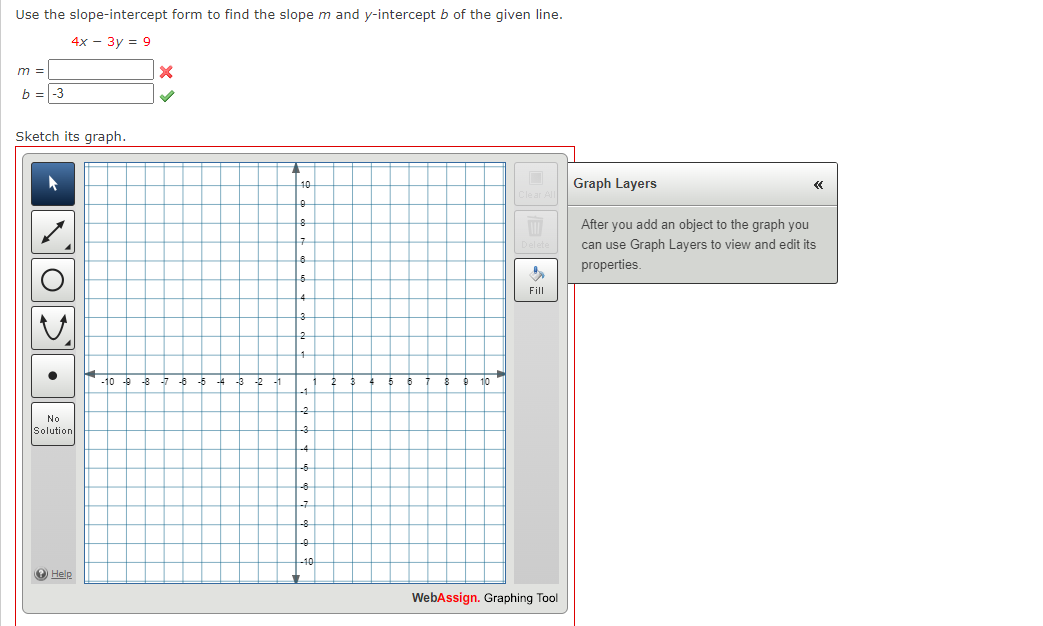
Task: Expand the parabola tool's corner flyout triangle
Action: (x=68, y=344)
